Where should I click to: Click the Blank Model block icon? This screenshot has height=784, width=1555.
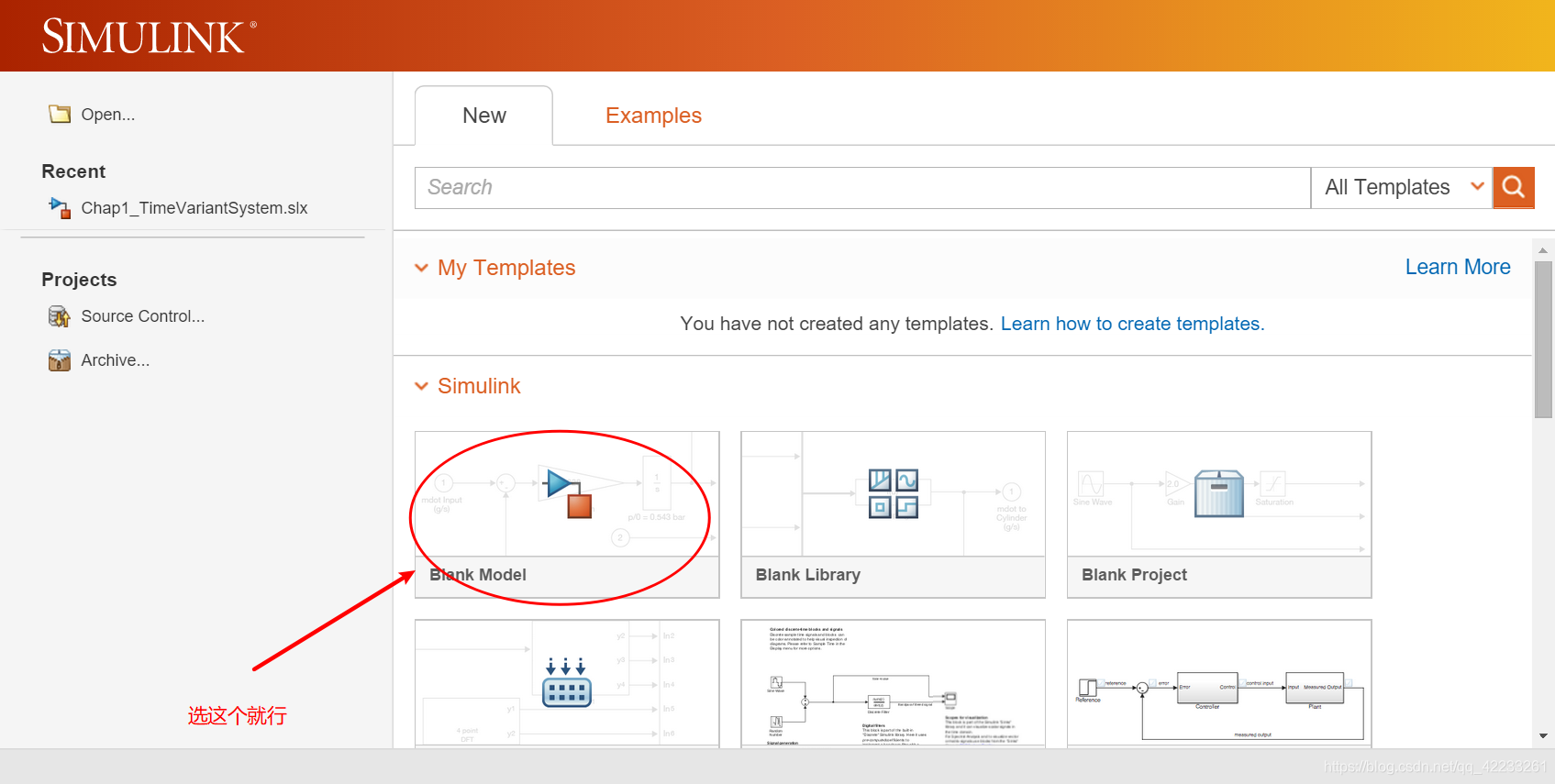tap(569, 493)
